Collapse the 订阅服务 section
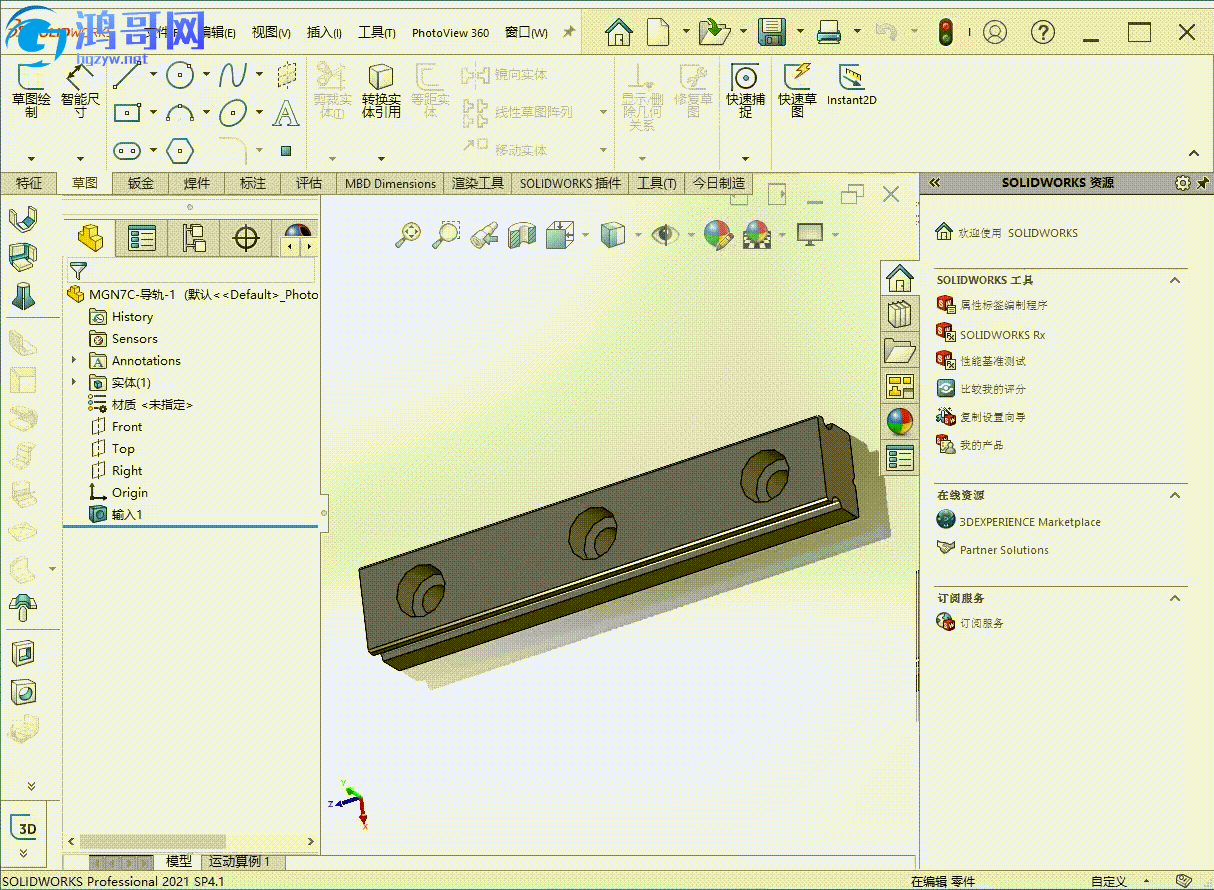This screenshot has height=890, width=1214. coord(1175,598)
